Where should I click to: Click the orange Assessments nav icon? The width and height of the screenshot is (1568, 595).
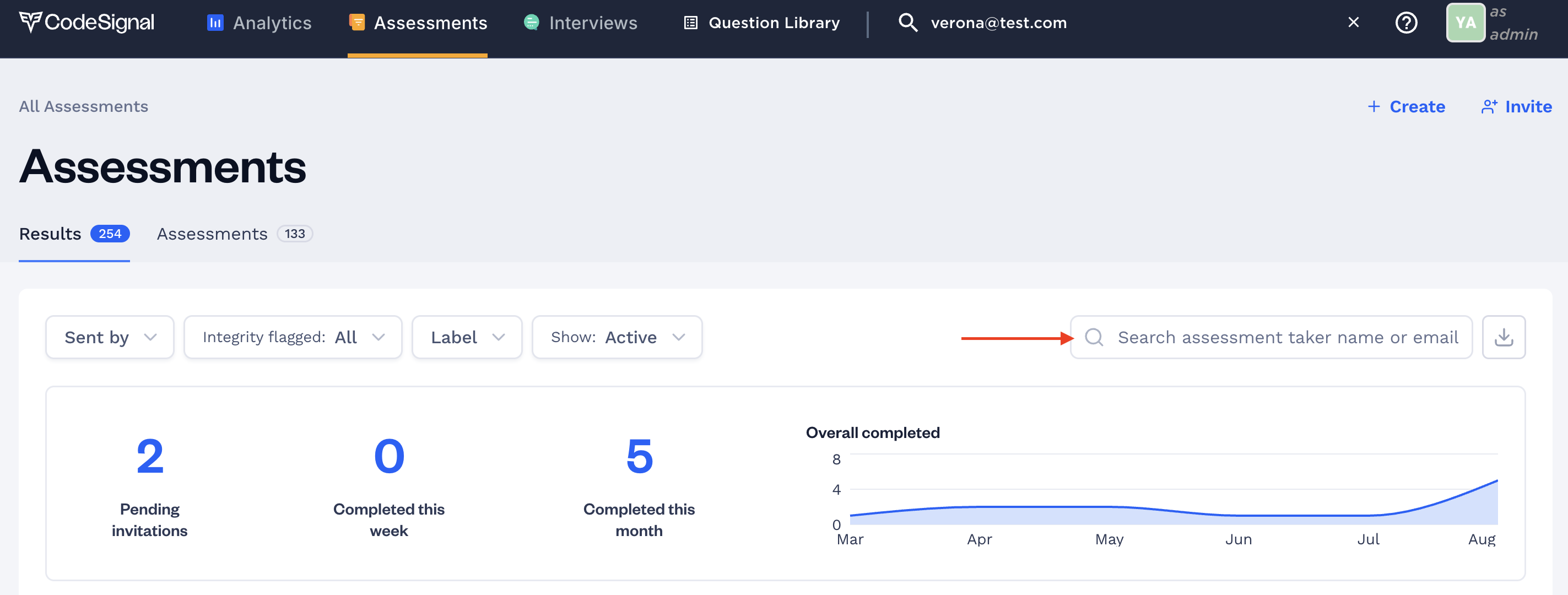click(x=356, y=23)
